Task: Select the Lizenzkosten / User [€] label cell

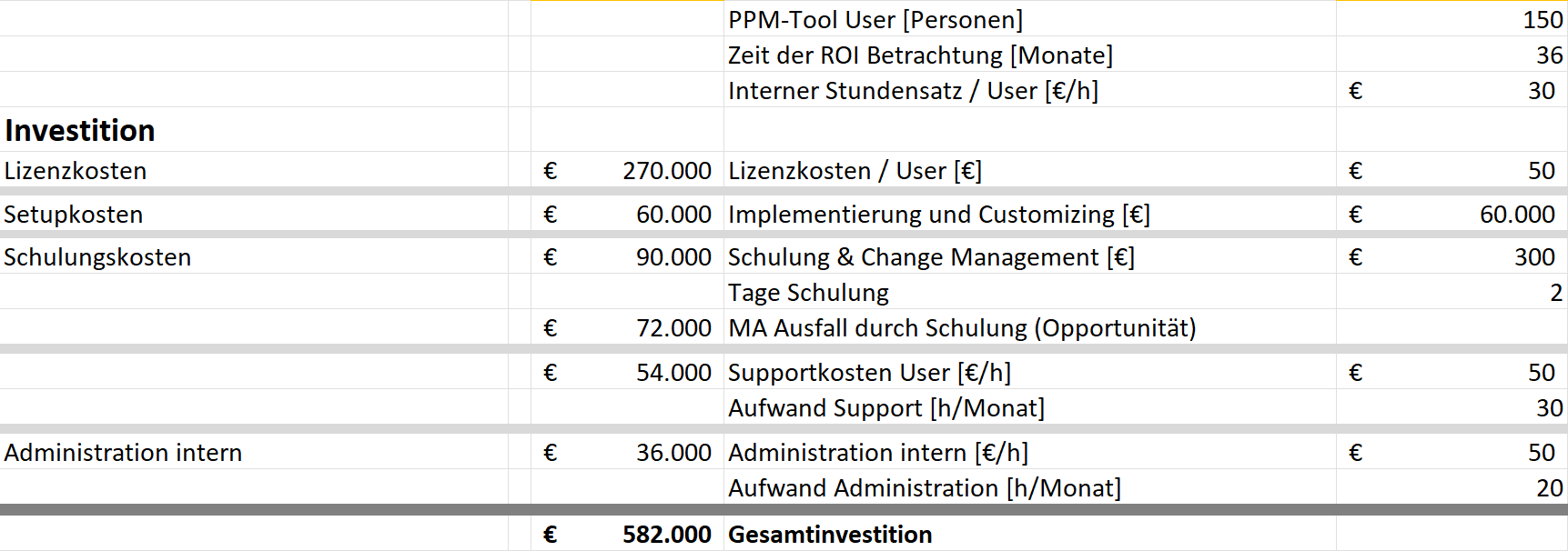Action: click(x=855, y=171)
